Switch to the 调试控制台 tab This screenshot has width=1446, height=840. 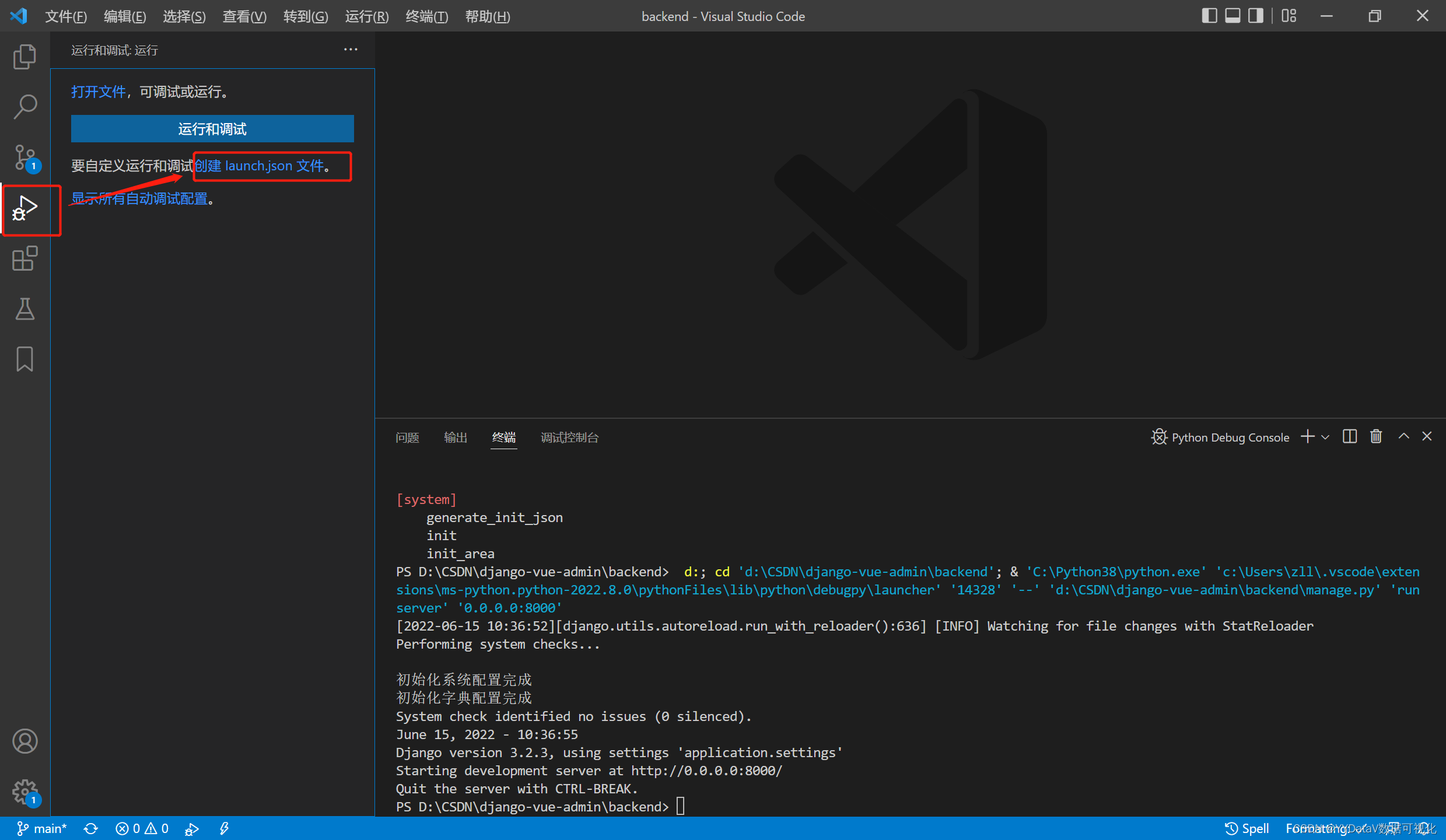(569, 437)
